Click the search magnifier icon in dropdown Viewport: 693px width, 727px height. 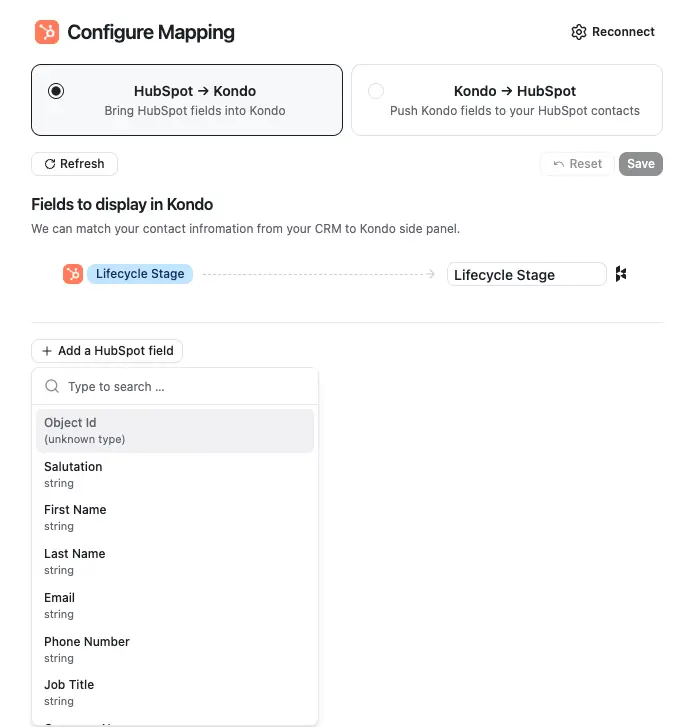[x=52, y=386]
